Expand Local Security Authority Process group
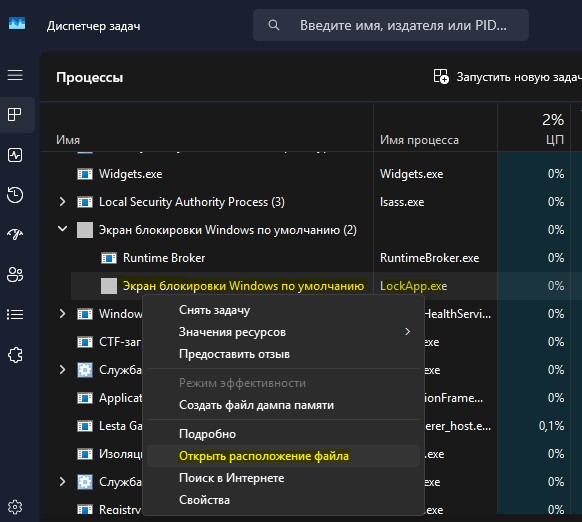Screen dimensions: 582x522 click(62, 202)
